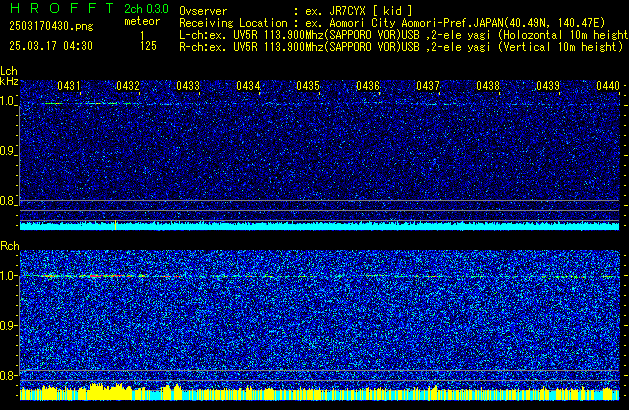Click the R-ch UV5R 113.900Mhz description
Image resolution: width=629 pixels, height=410 pixels.
(x=401, y=47)
